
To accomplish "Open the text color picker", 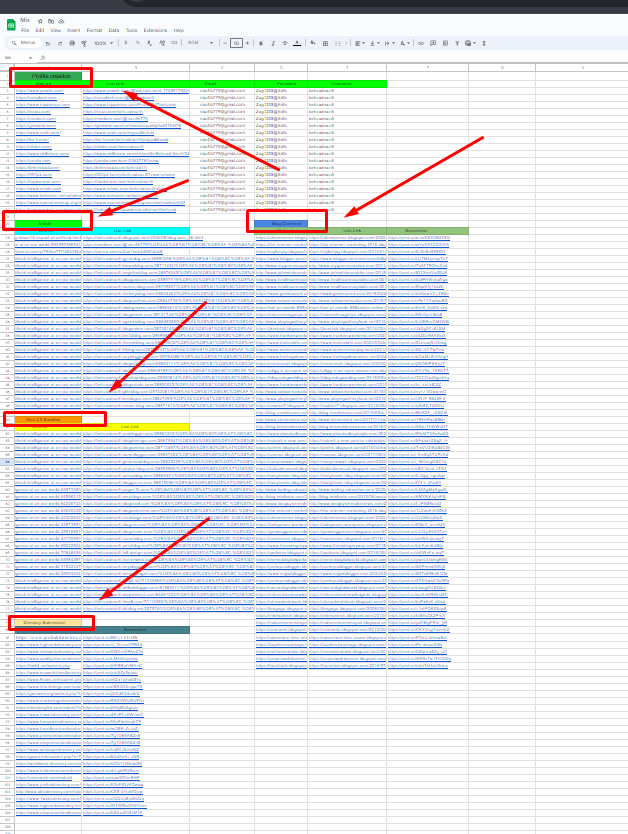I will click(x=297, y=43).
